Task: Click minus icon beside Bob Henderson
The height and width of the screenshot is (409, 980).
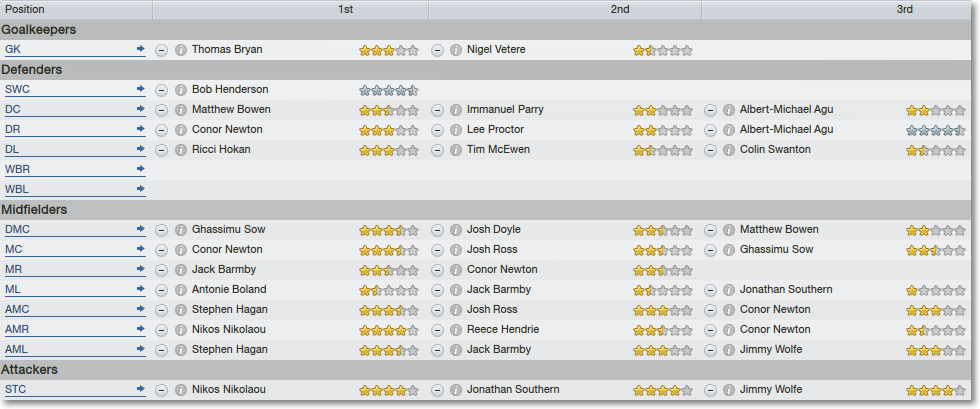Action: [161, 90]
